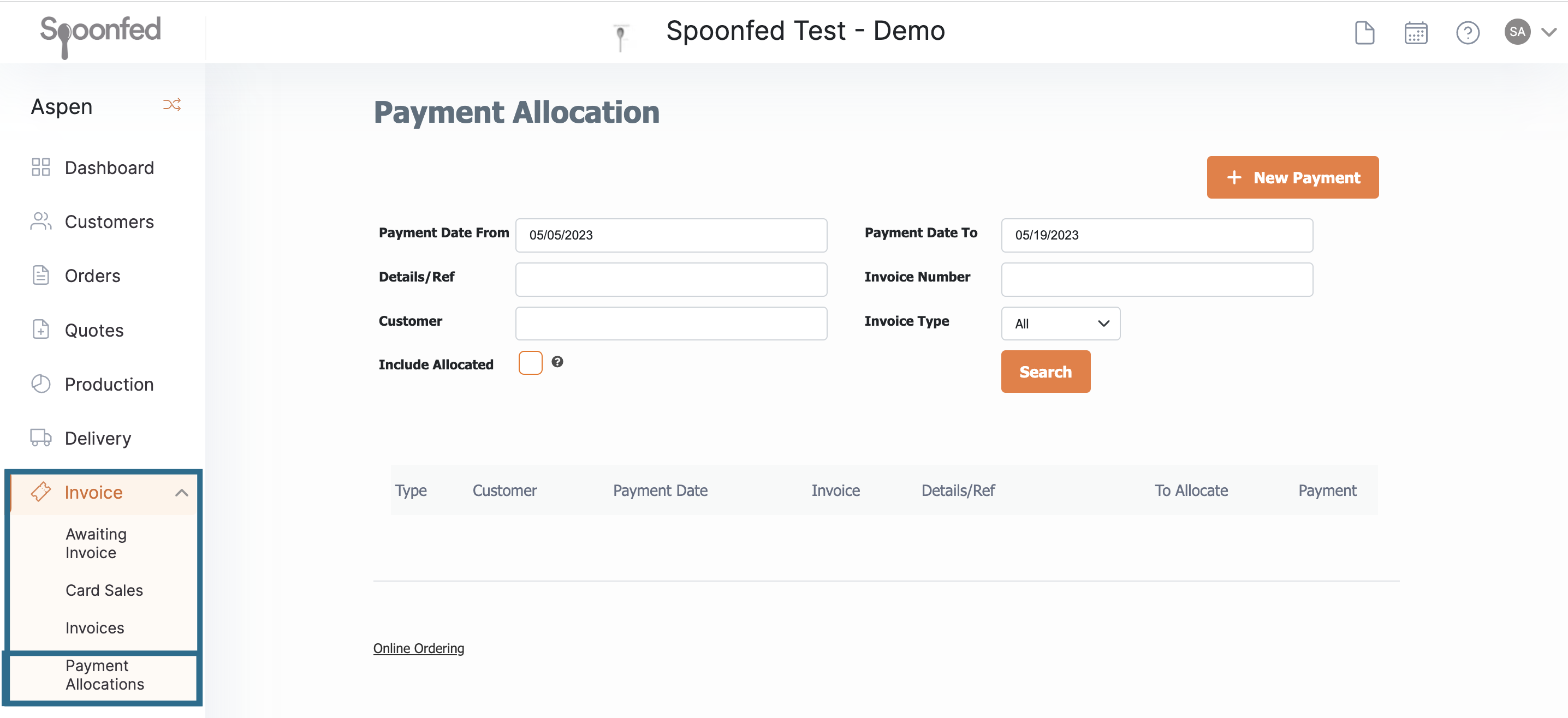Screen dimensions: 1568x718
Task: Click the SA user avatar
Action: [1517, 32]
